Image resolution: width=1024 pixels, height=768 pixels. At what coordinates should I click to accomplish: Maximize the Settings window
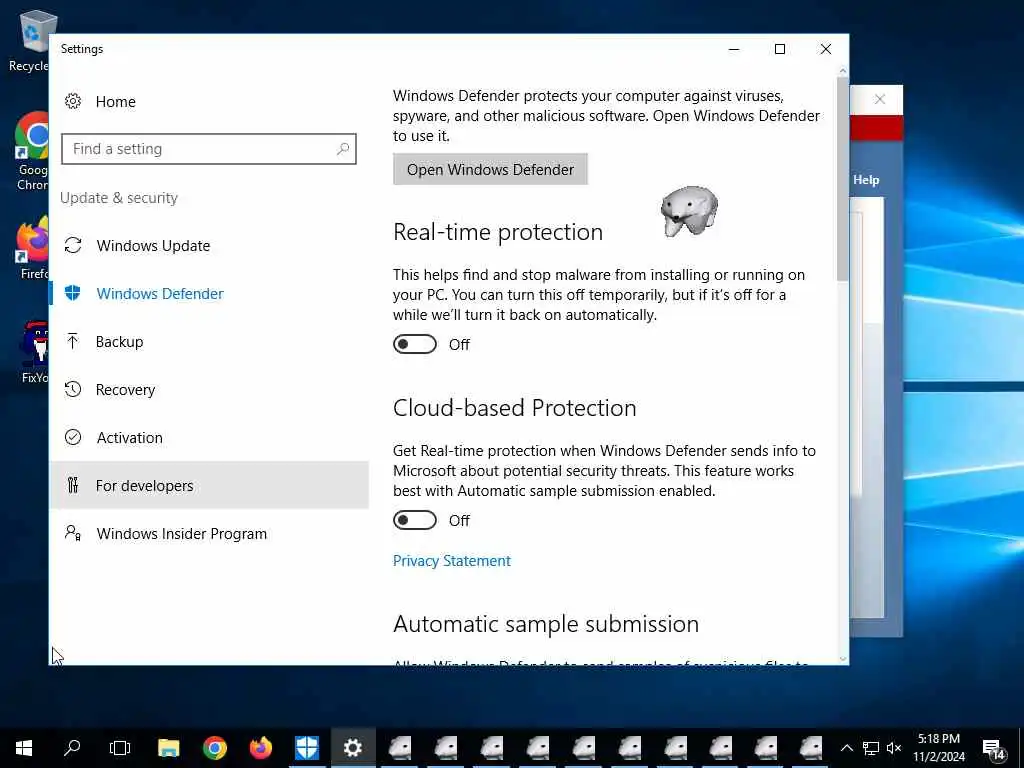point(780,49)
